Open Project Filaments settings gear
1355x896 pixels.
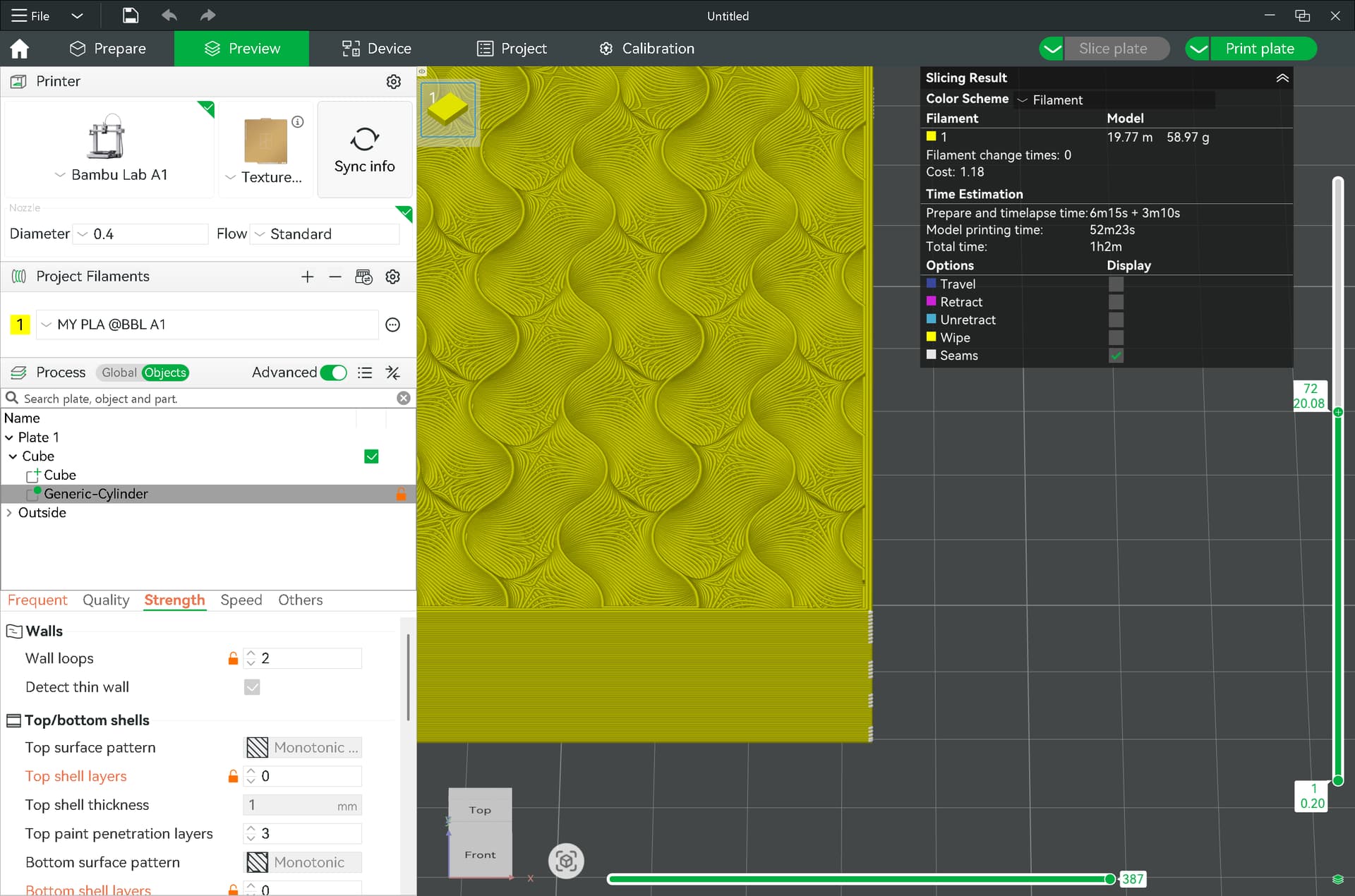tap(393, 277)
